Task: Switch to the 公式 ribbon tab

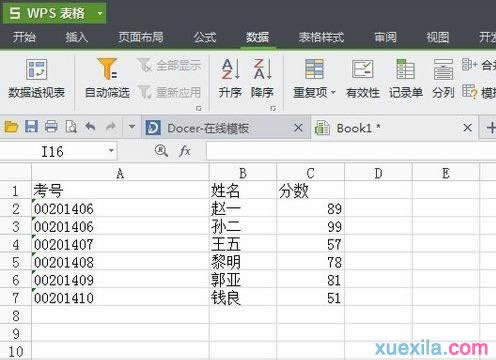Action: point(205,37)
